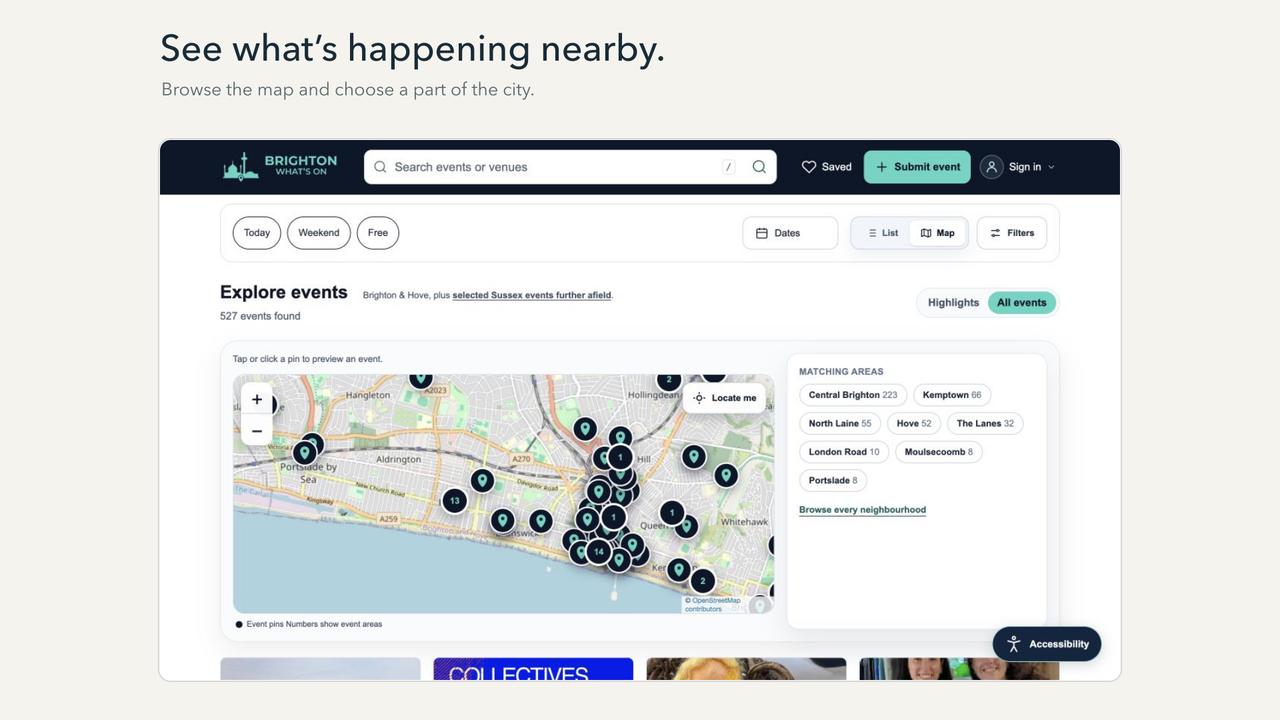Select the Kemptown area chip

[952, 395]
